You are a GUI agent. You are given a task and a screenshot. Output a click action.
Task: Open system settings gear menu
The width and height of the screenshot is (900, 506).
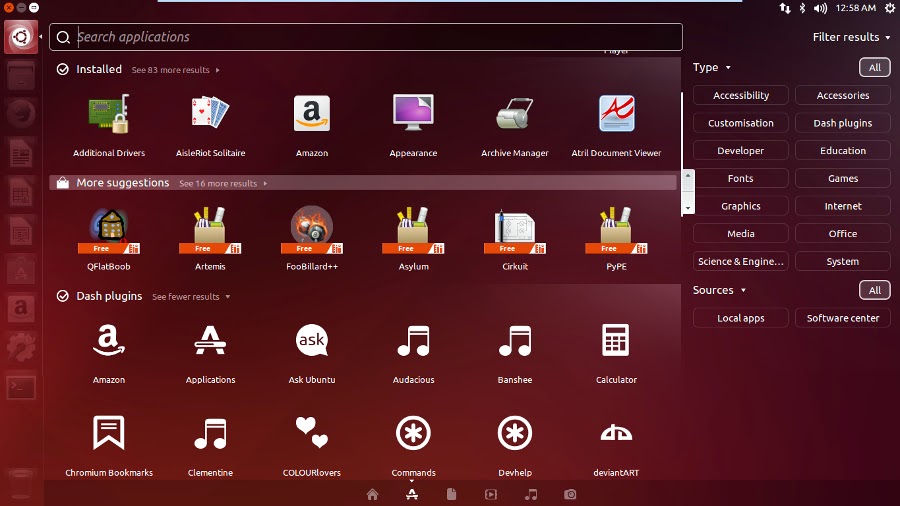click(890, 7)
